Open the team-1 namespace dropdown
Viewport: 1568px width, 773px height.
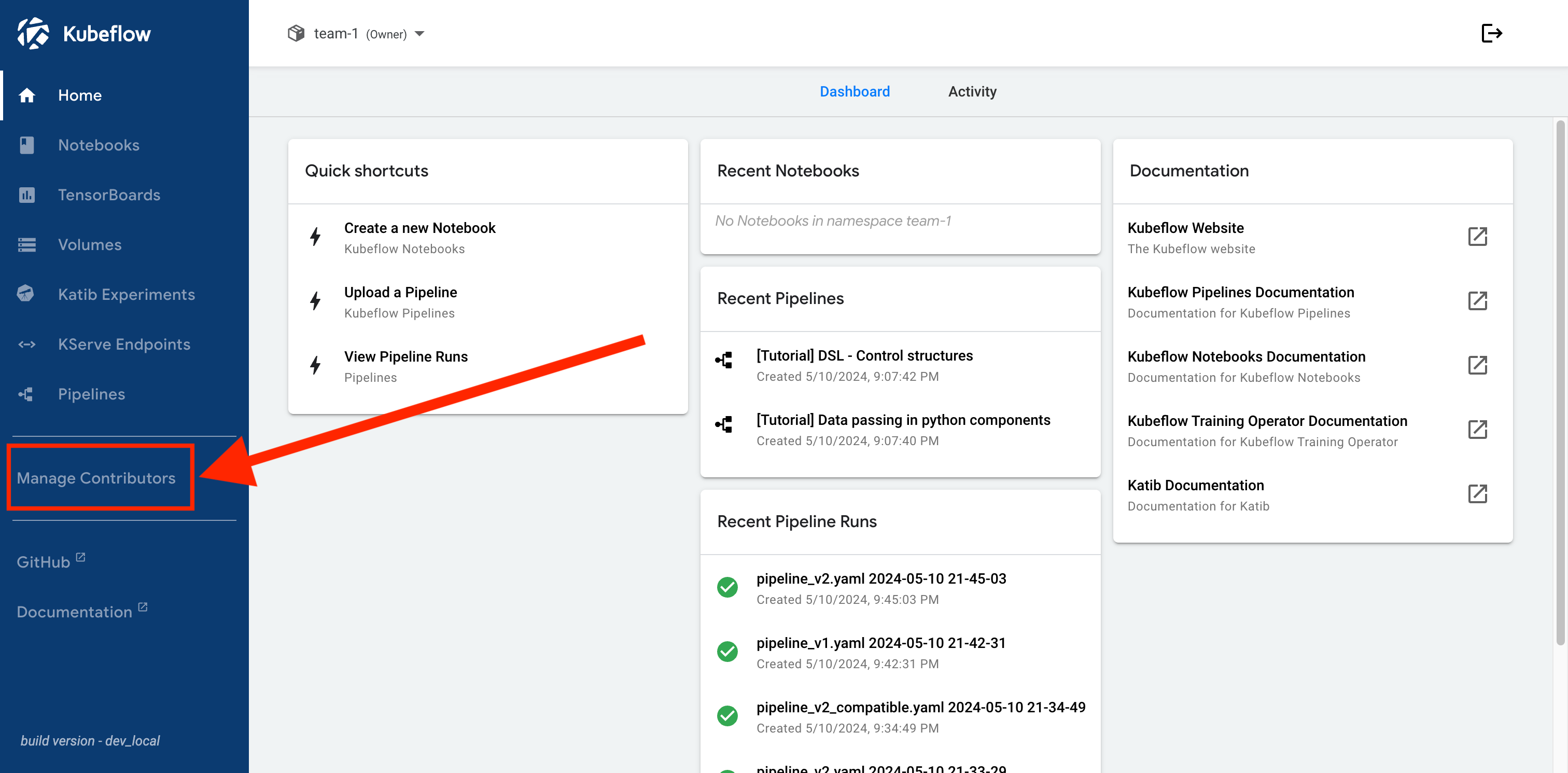click(420, 35)
